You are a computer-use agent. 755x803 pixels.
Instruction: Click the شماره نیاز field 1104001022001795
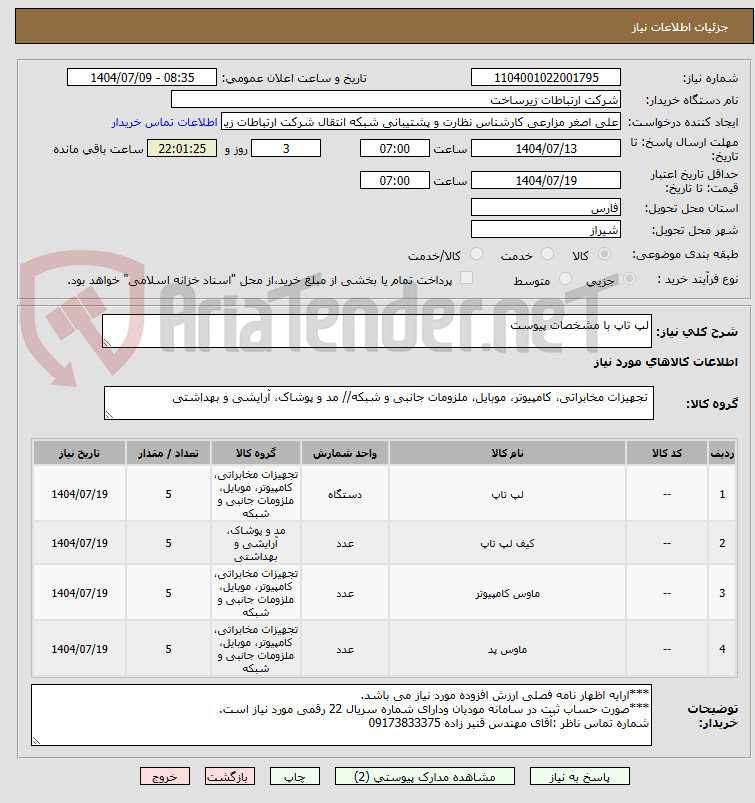546,77
